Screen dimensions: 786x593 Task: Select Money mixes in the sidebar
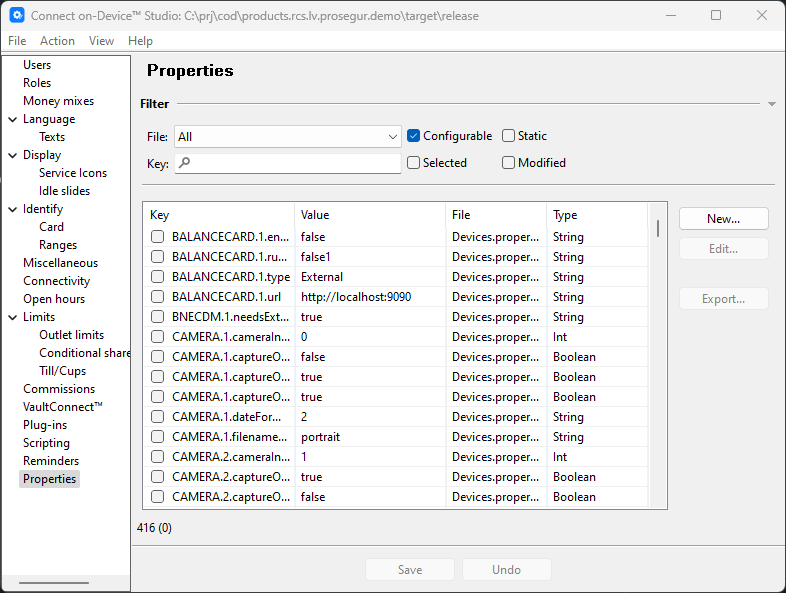tap(59, 101)
